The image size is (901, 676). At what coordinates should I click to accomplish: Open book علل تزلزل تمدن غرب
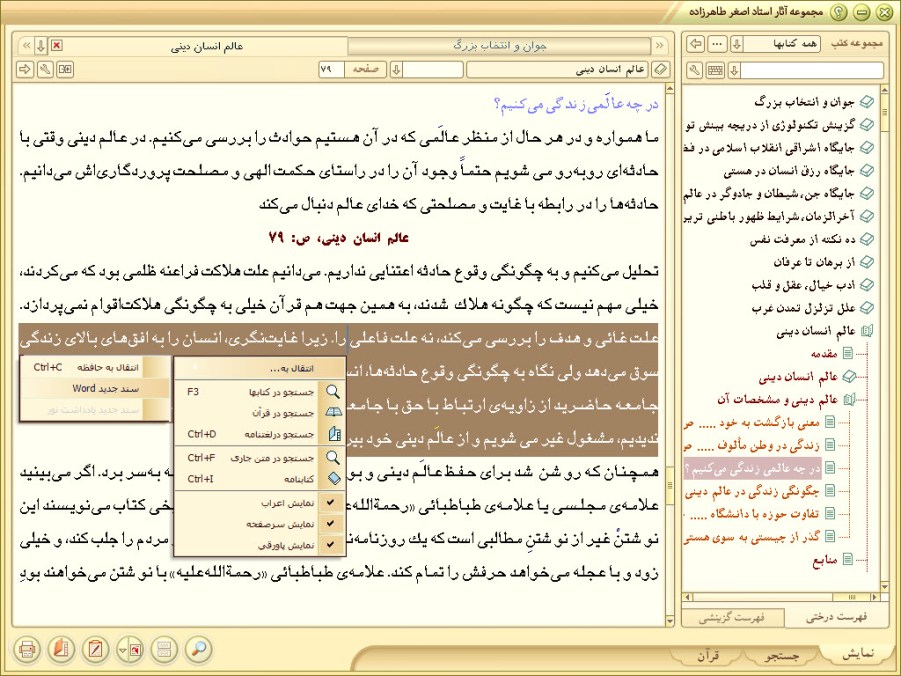(x=803, y=309)
